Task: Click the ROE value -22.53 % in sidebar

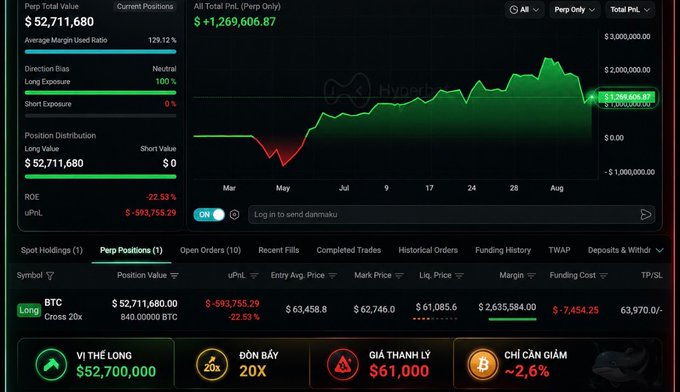Action: coord(161,197)
